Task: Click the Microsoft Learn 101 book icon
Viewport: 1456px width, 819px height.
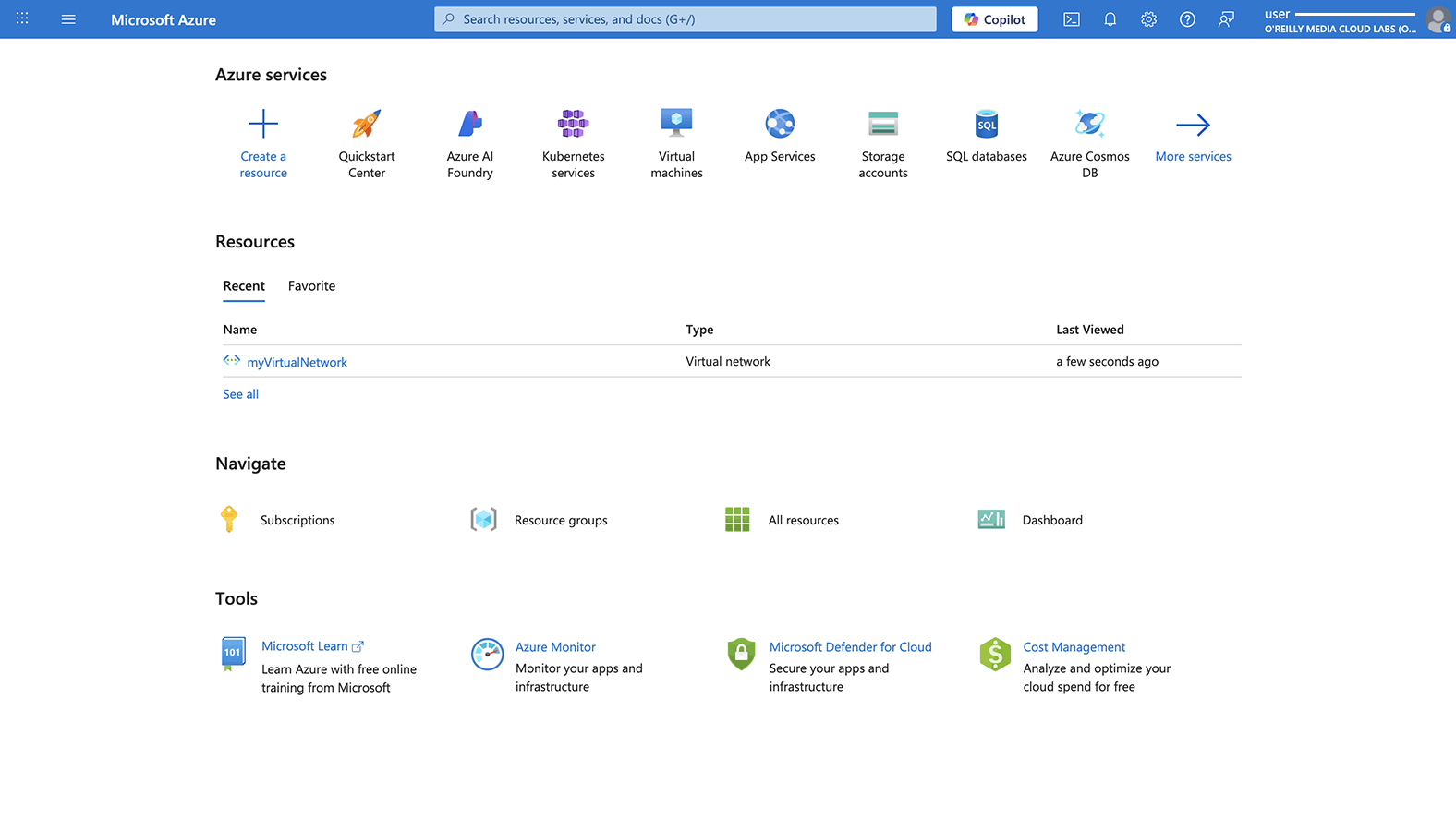Action: pos(233,653)
